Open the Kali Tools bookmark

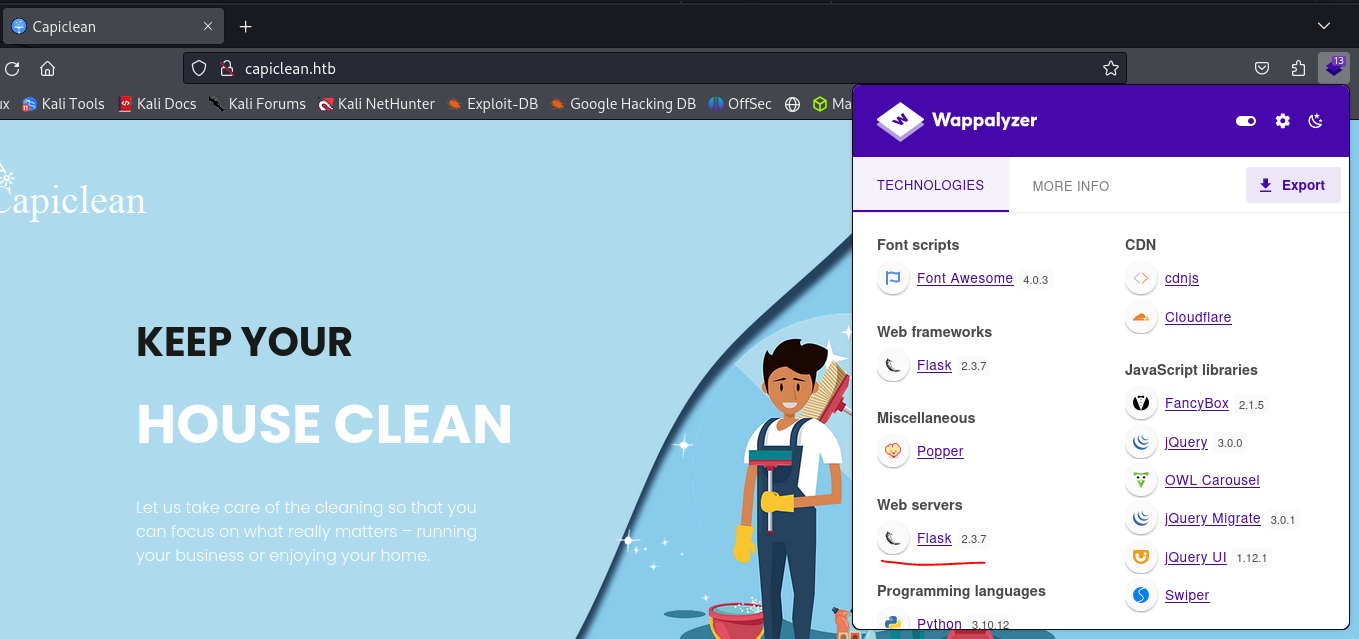(x=63, y=103)
